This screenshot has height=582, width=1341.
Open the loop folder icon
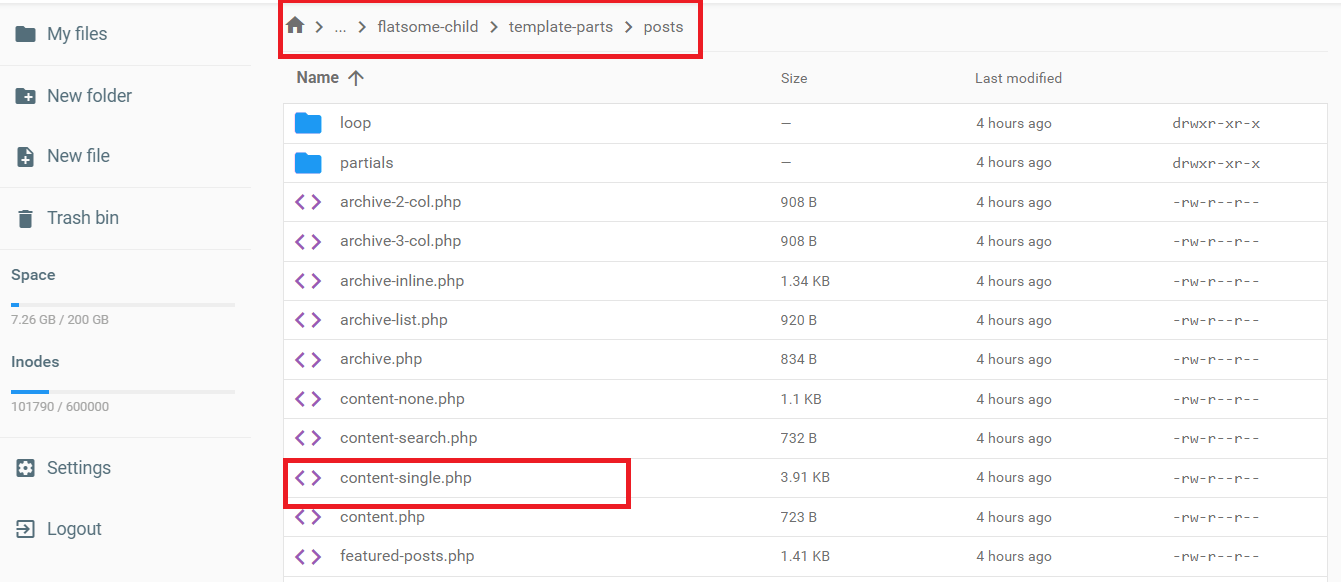coord(308,123)
